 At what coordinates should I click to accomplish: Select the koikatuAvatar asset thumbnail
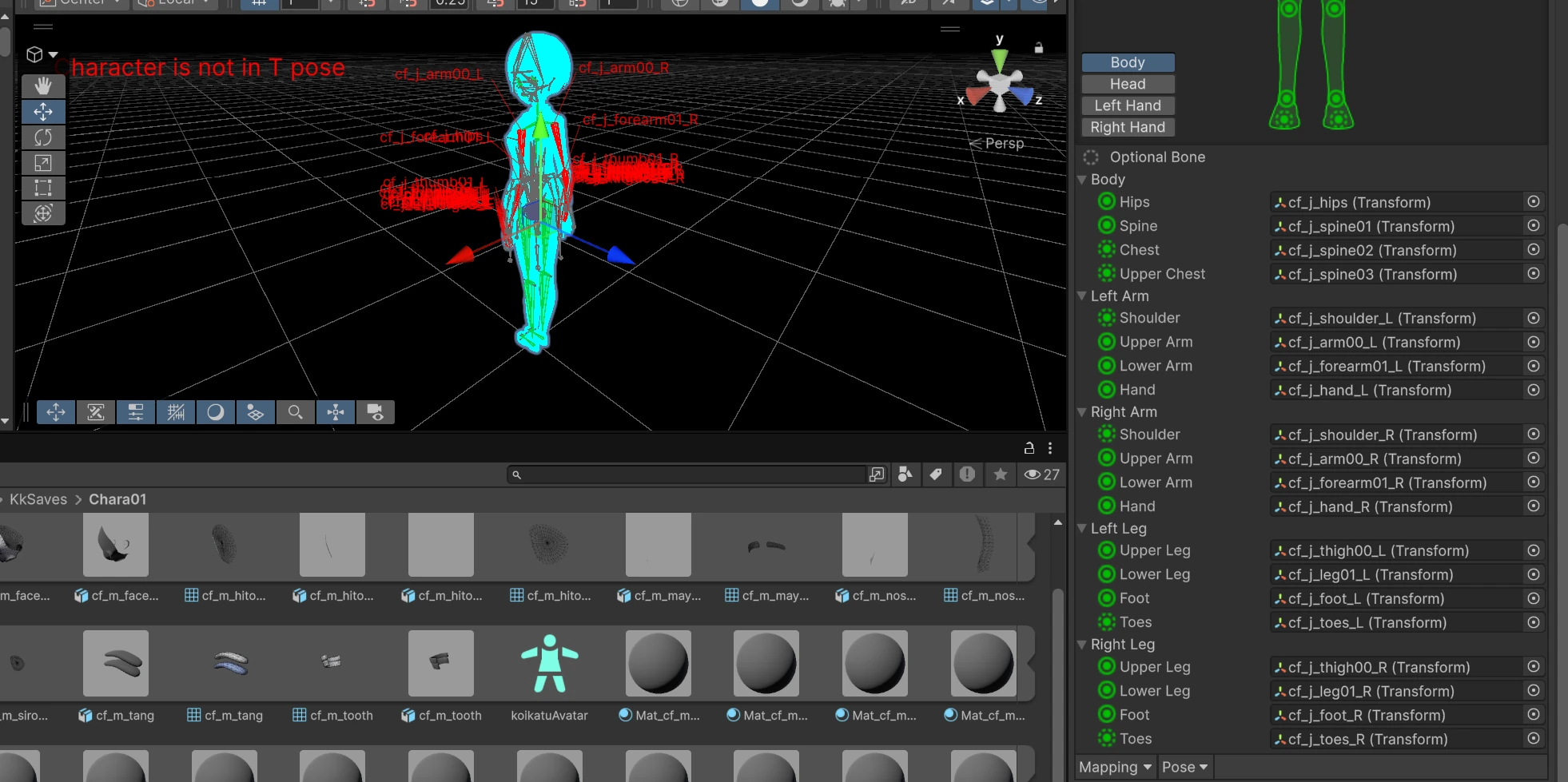(550, 664)
